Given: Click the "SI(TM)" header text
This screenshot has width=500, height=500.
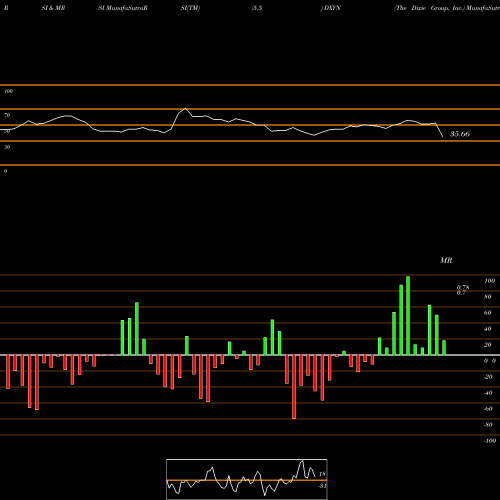Looking at the screenshot, I should click(x=190, y=8).
